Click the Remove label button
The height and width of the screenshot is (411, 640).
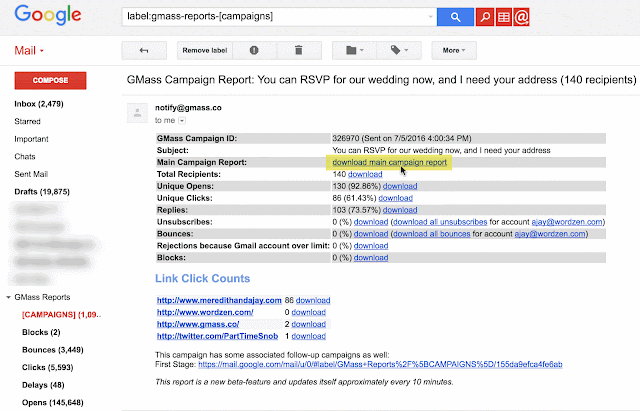pyautogui.click(x=204, y=51)
